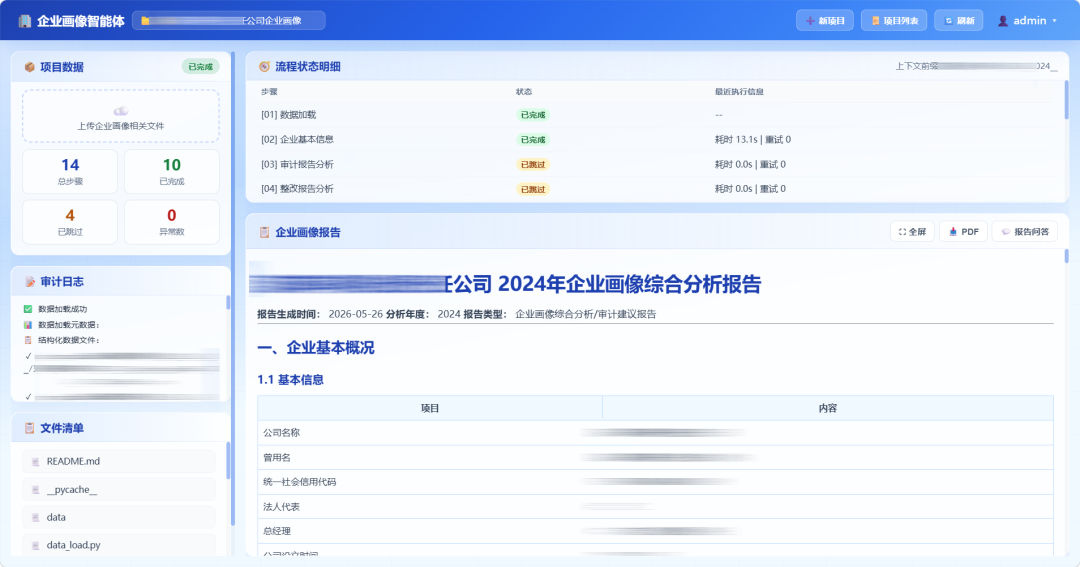Click the 曾用名 row label
The image size is (1080, 567).
[x=277, y=457]
